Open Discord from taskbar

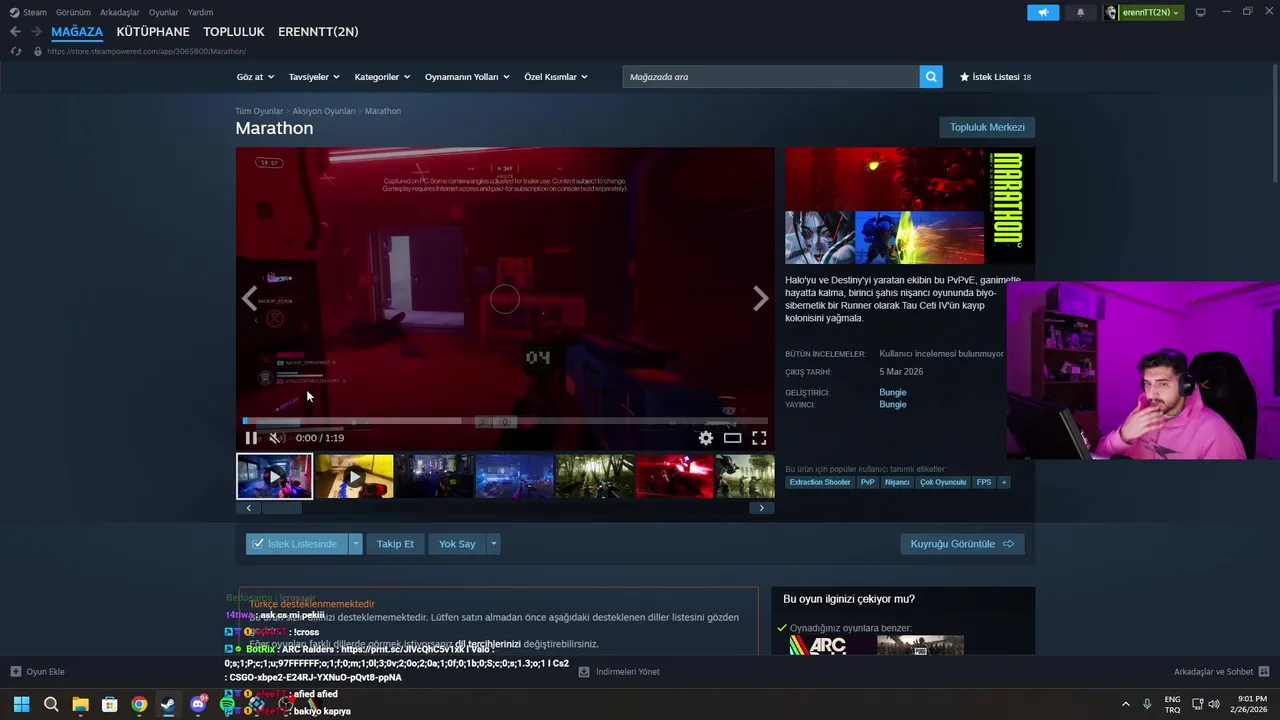(198, 704)
